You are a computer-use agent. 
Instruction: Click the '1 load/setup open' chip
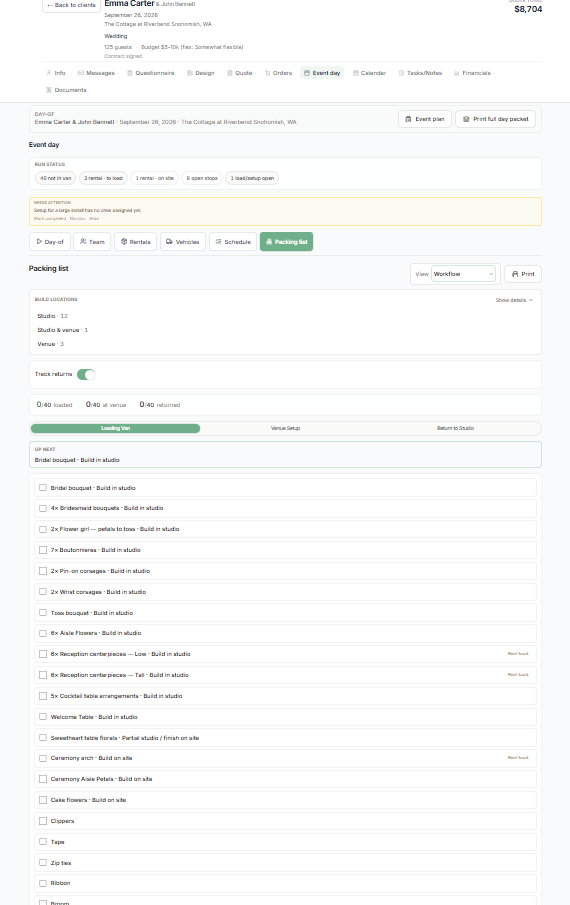pos(252,178)
